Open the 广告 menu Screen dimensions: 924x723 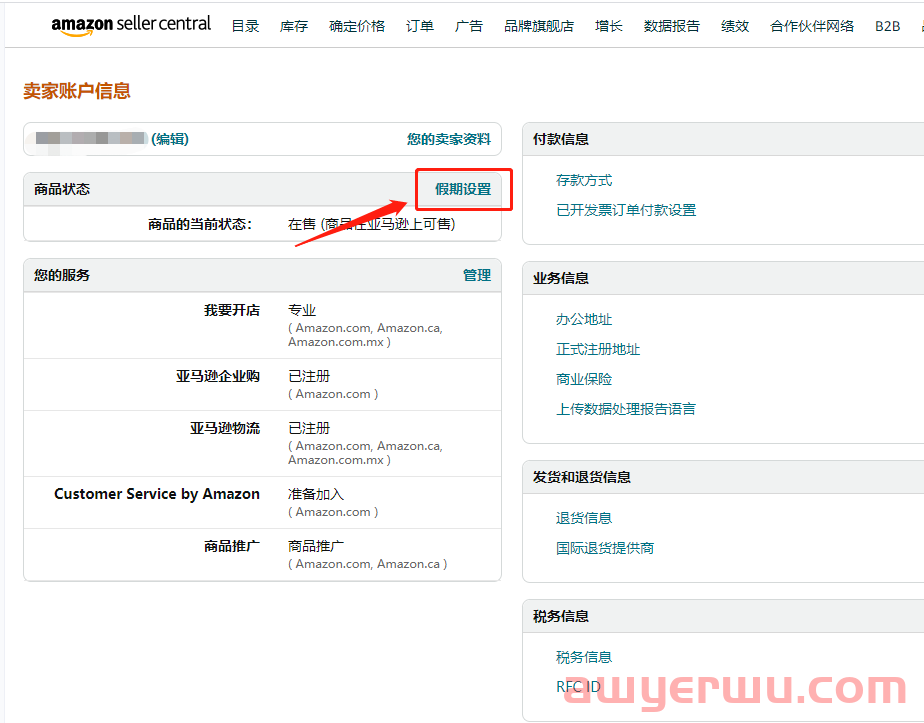point(469,26)
